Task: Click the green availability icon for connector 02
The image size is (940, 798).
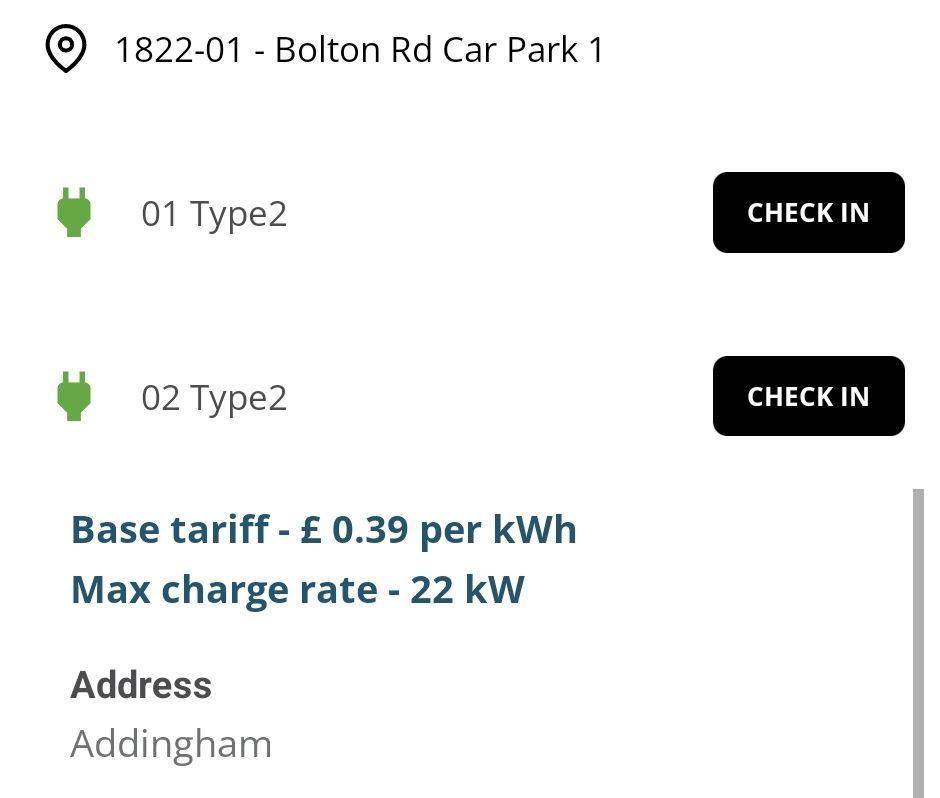Action: [x=75, y=396]
